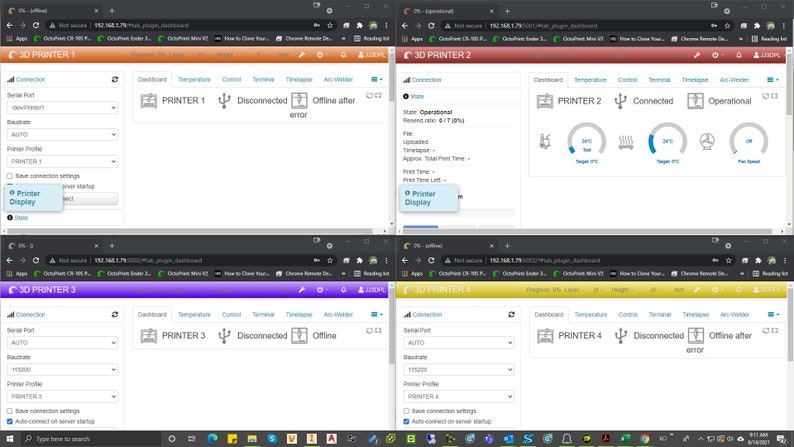Open Printer Profile dropdown showing PRINTER 1

(62, 161)
